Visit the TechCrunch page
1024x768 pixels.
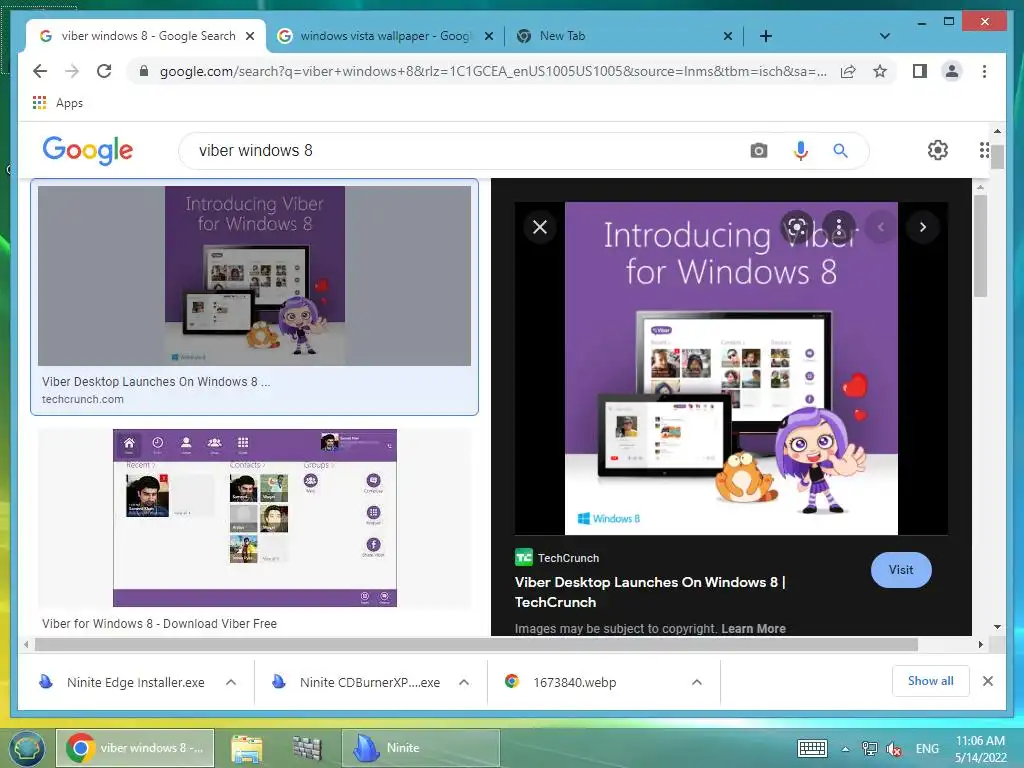pos(901,570)
